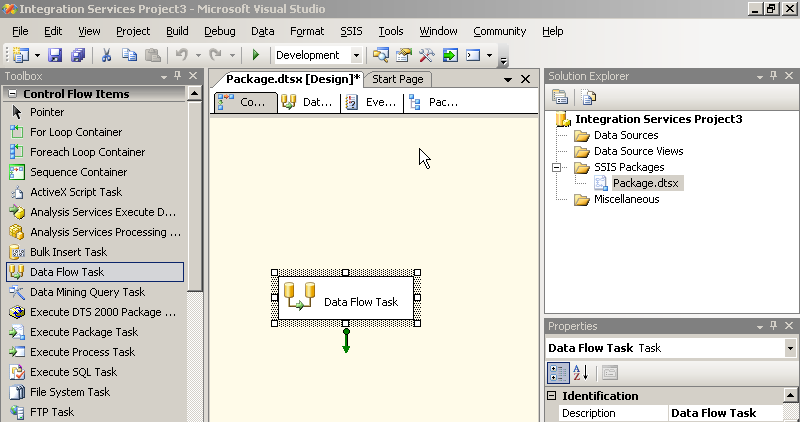This screenshot has width=800, height=422.
Task: Select Integration Services Project3 root node
Action: click(x=659, y=119)
